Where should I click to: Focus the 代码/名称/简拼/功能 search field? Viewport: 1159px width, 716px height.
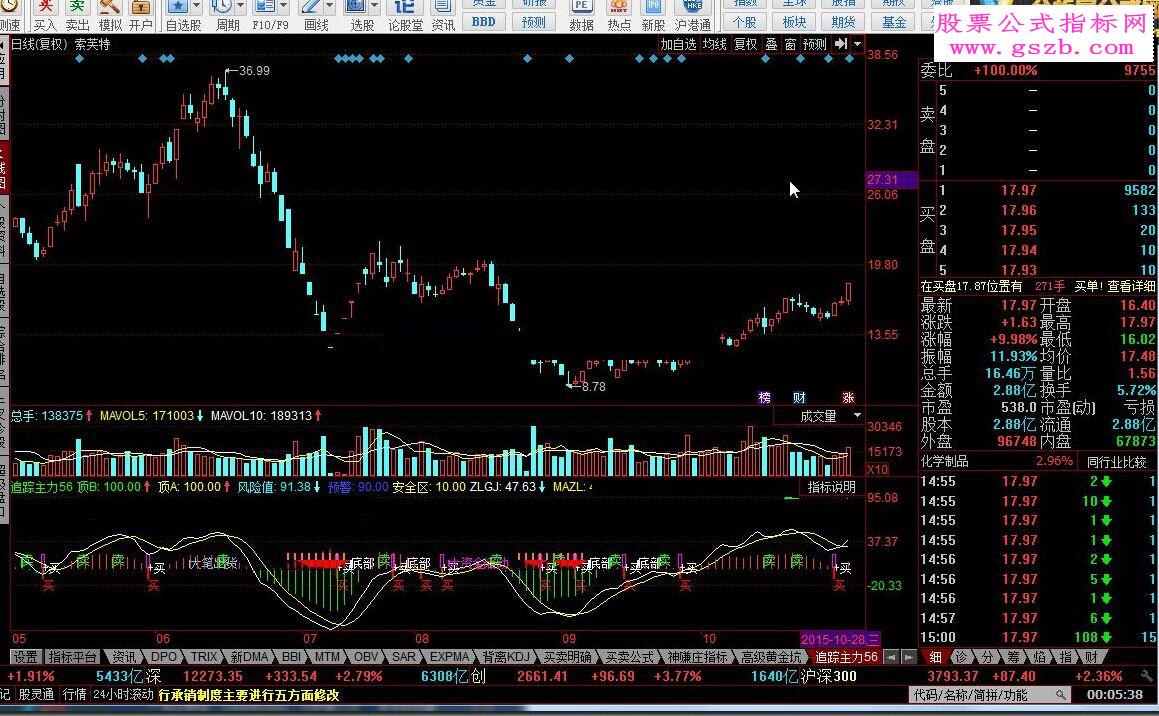[x=989, y=695]
